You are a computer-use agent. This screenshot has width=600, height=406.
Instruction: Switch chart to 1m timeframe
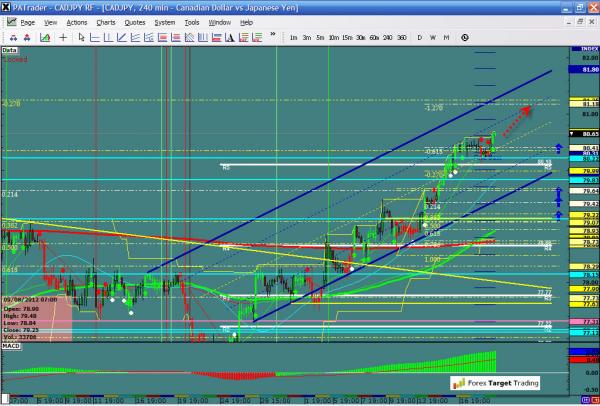pos(293,37)
